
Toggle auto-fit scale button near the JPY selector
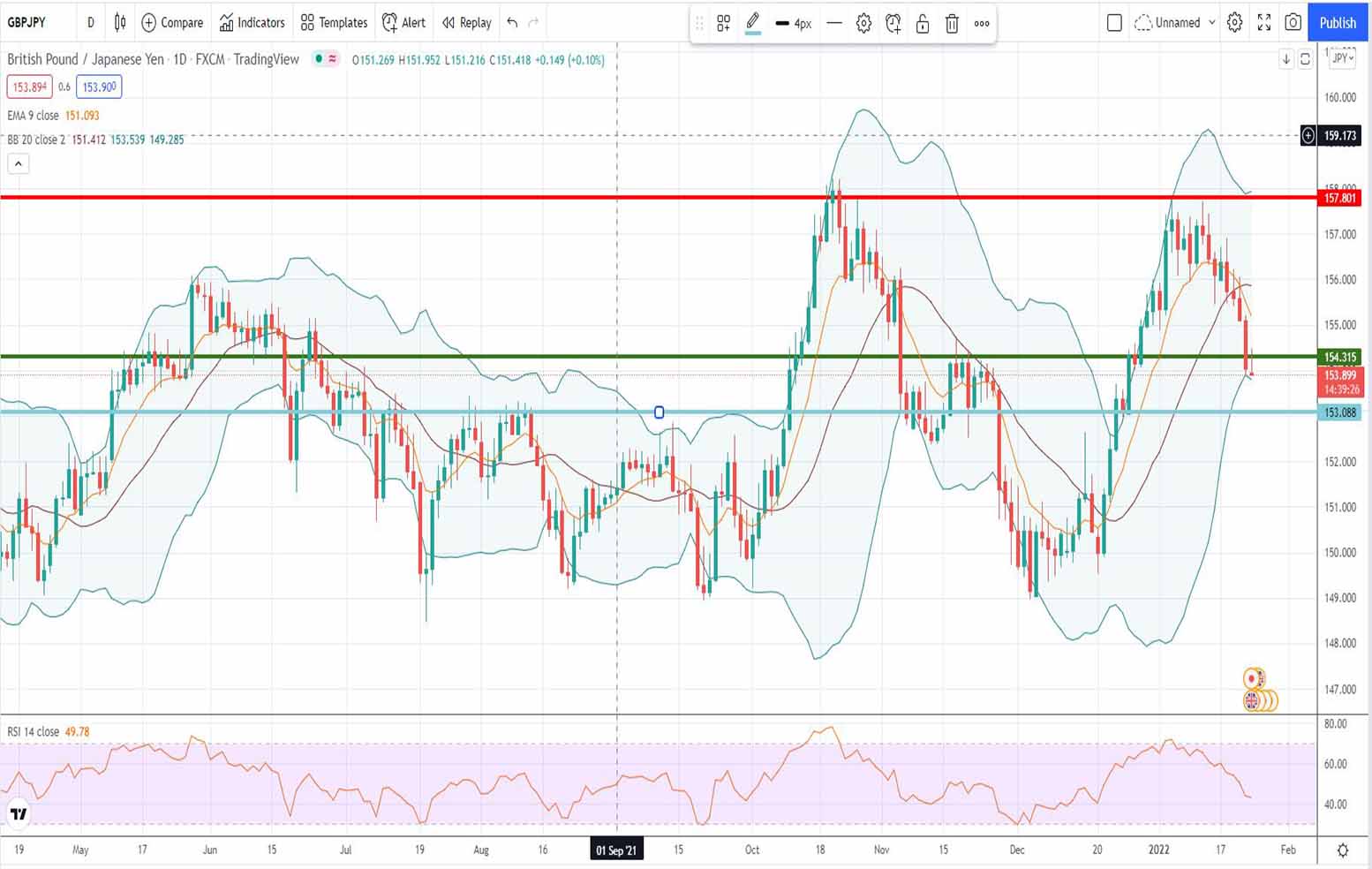click(1305, 59)
